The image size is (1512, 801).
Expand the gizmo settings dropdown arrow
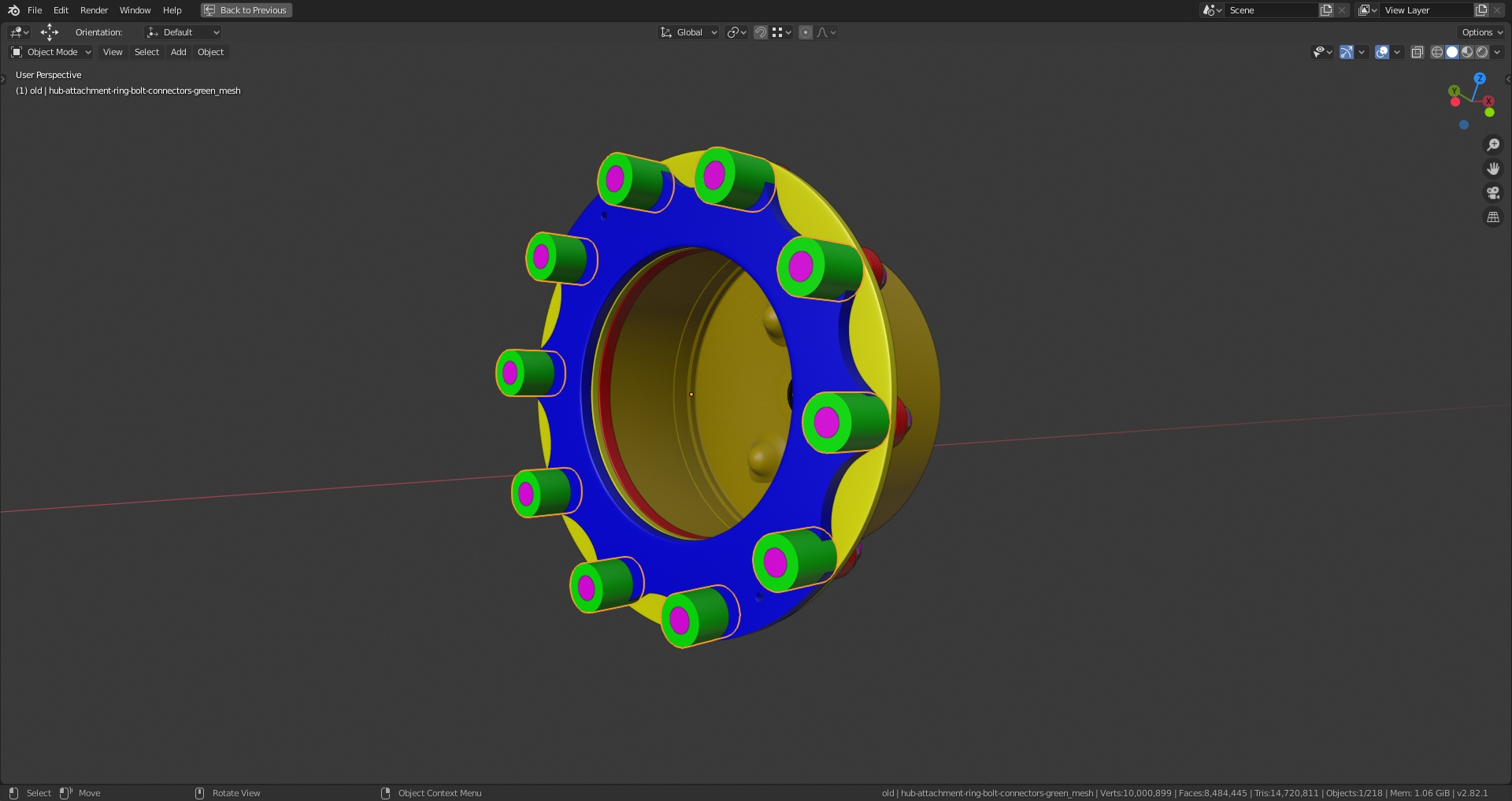pos(1362,52)
